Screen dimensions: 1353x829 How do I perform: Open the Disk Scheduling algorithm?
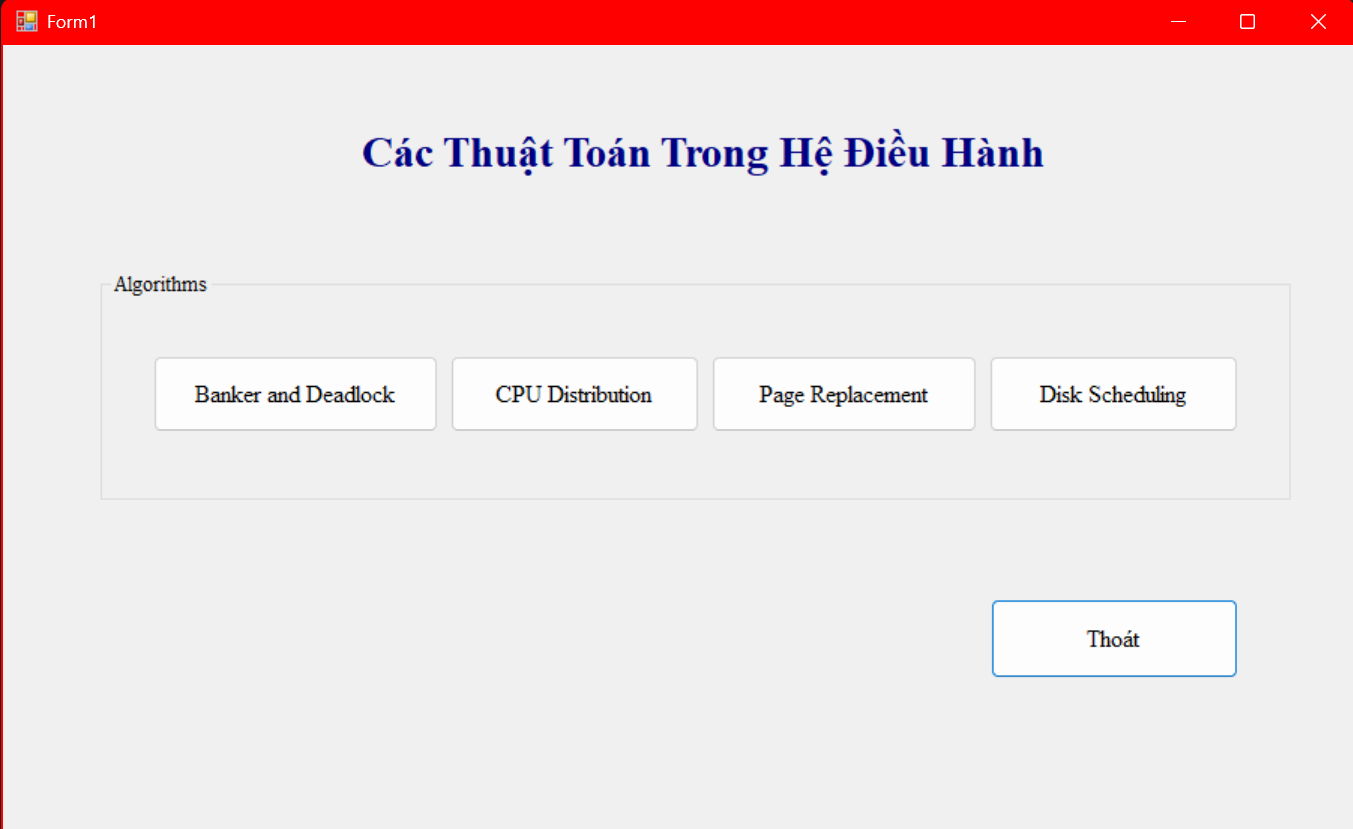[x=1113, y=394]
